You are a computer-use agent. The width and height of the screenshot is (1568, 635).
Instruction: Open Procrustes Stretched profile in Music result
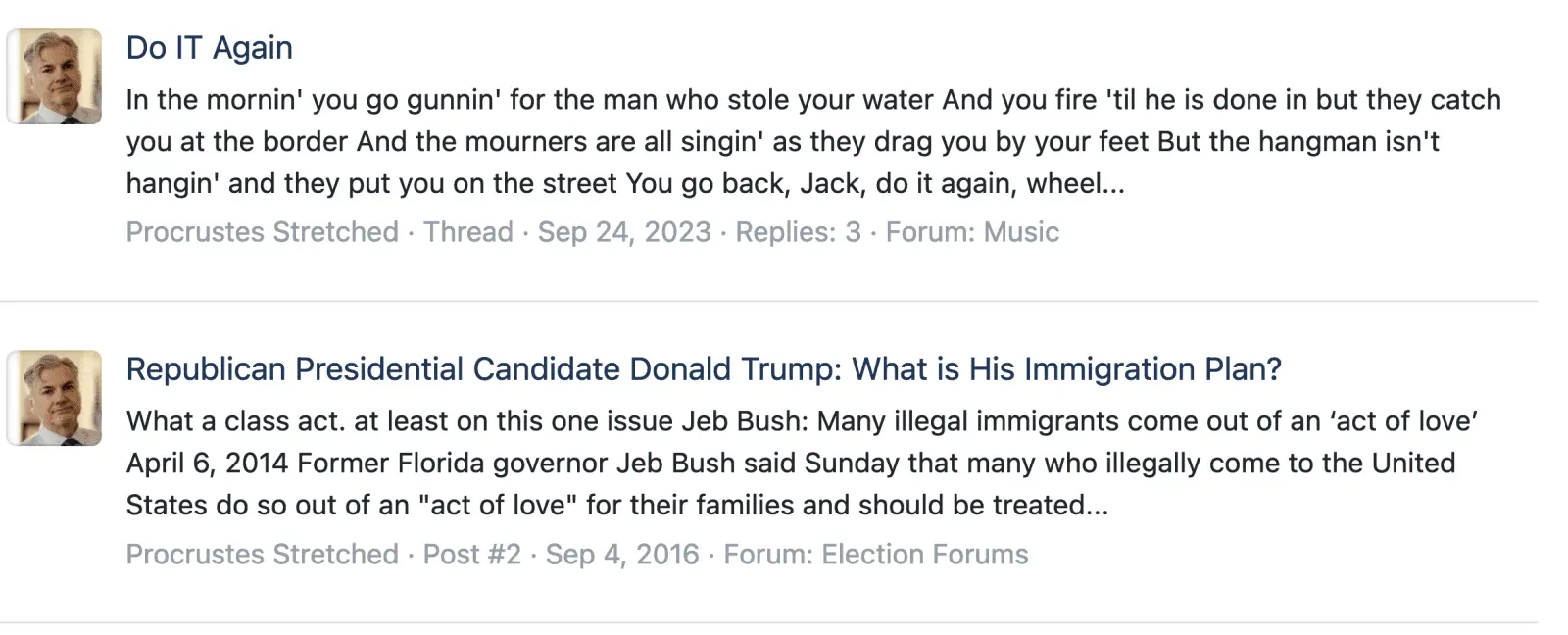(x=262, y=232)
